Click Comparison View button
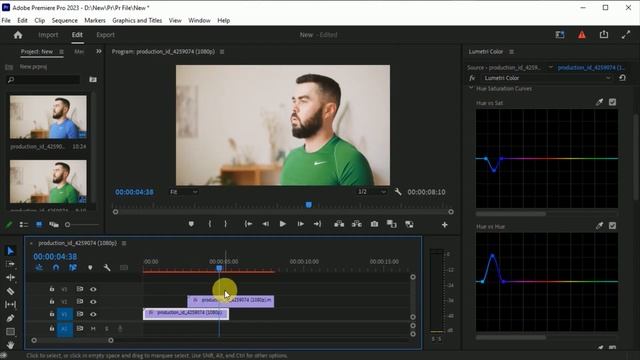This screenshot has width=640, height=360. [x=392, y=224]
